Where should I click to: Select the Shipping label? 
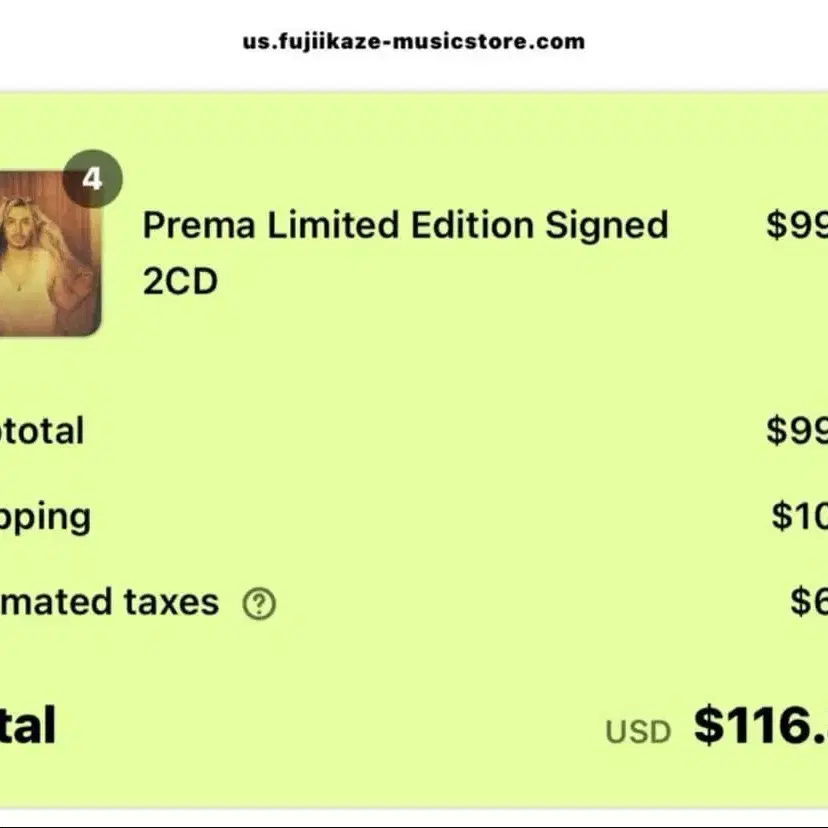click(x=46, y=517)
